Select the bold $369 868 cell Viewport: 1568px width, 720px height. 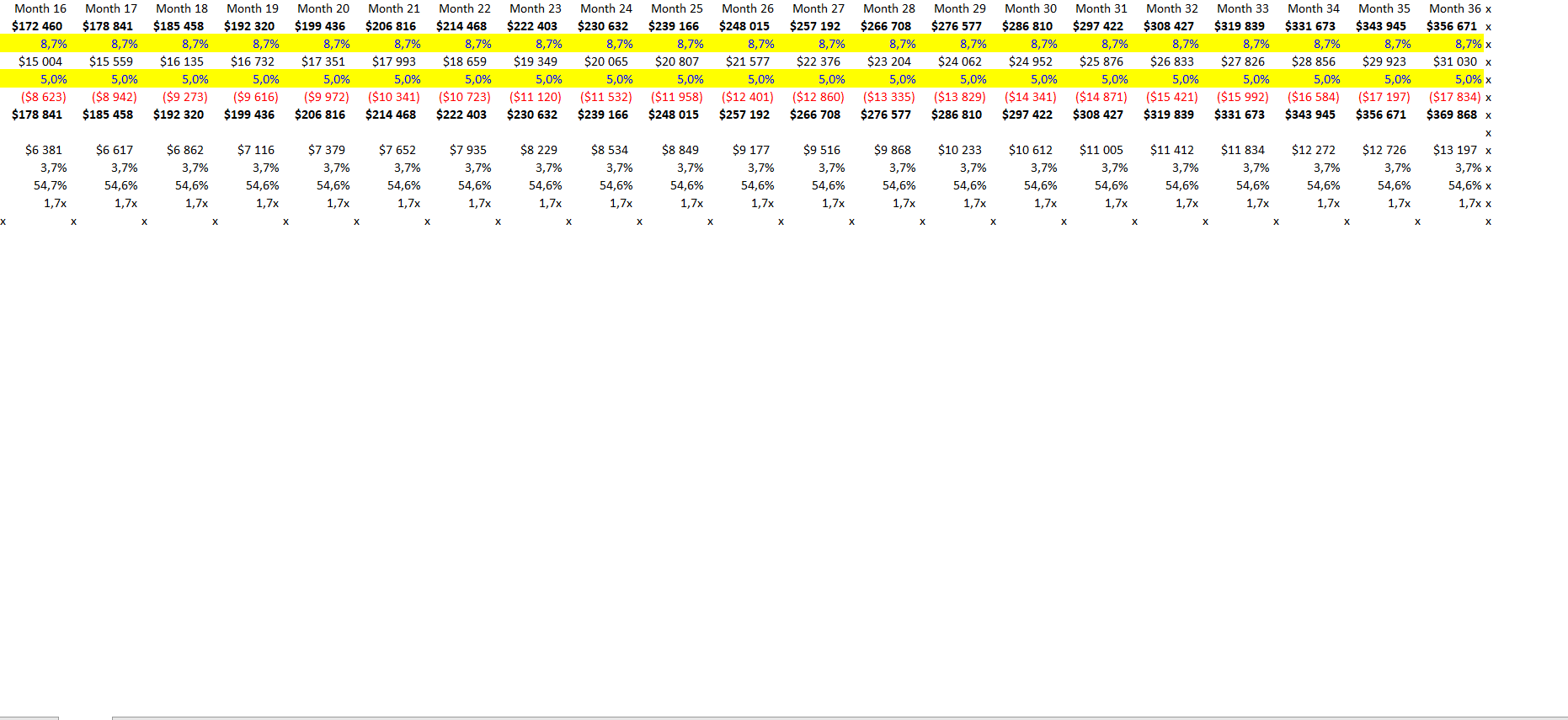[x=1452, y=115]
